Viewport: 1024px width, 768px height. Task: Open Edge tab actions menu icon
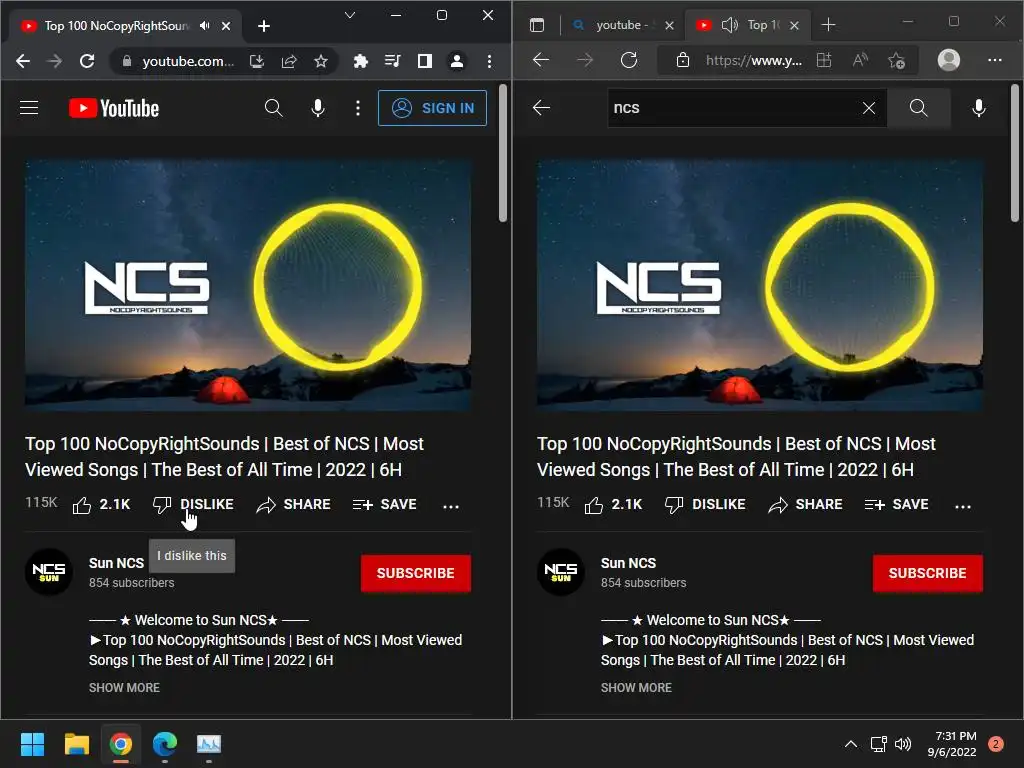(537, 25)
